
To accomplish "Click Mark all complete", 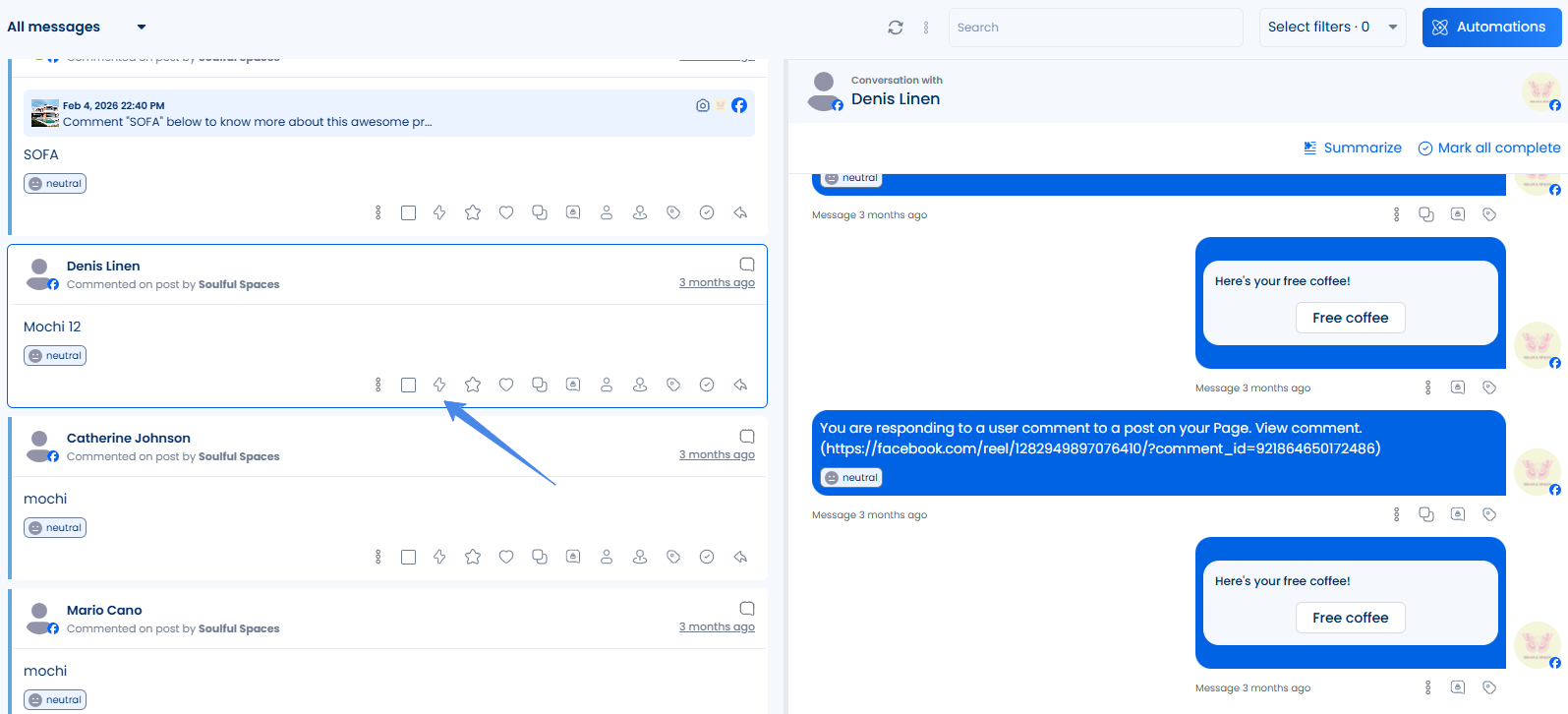I will pyautogui.click(x=1488, y=148).
